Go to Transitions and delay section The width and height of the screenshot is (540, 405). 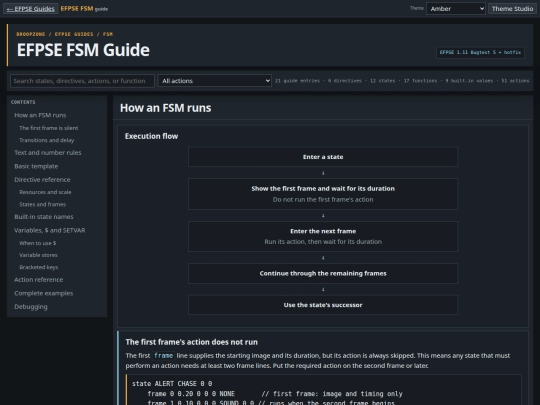[x=46, y=140]
